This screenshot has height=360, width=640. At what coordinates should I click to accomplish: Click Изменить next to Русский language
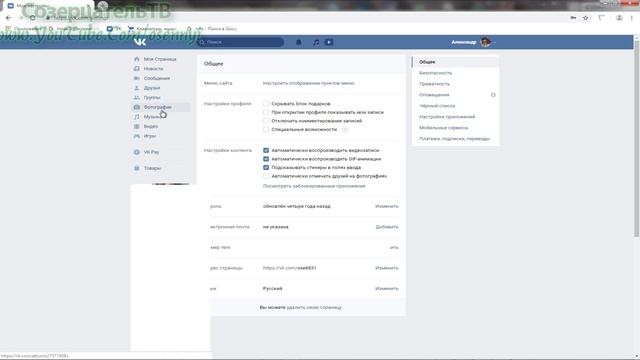387,289
